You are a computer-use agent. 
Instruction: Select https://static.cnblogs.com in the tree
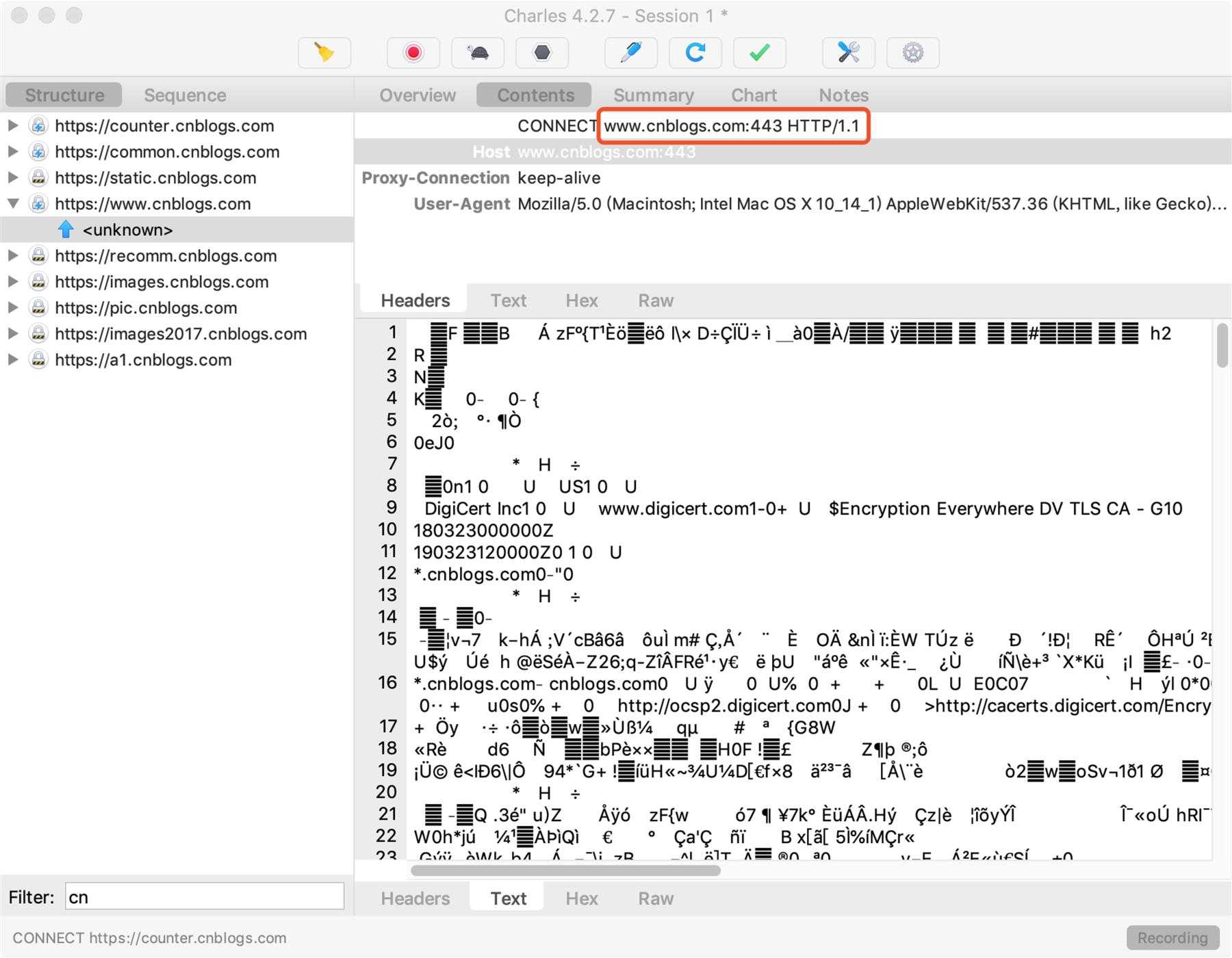[155, 178]
